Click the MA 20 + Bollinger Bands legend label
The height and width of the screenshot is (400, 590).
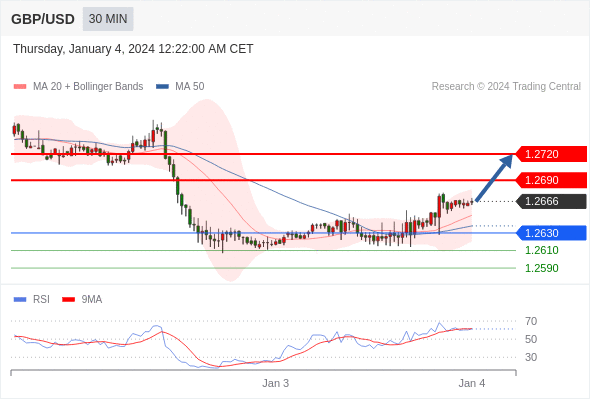point(88,87)
